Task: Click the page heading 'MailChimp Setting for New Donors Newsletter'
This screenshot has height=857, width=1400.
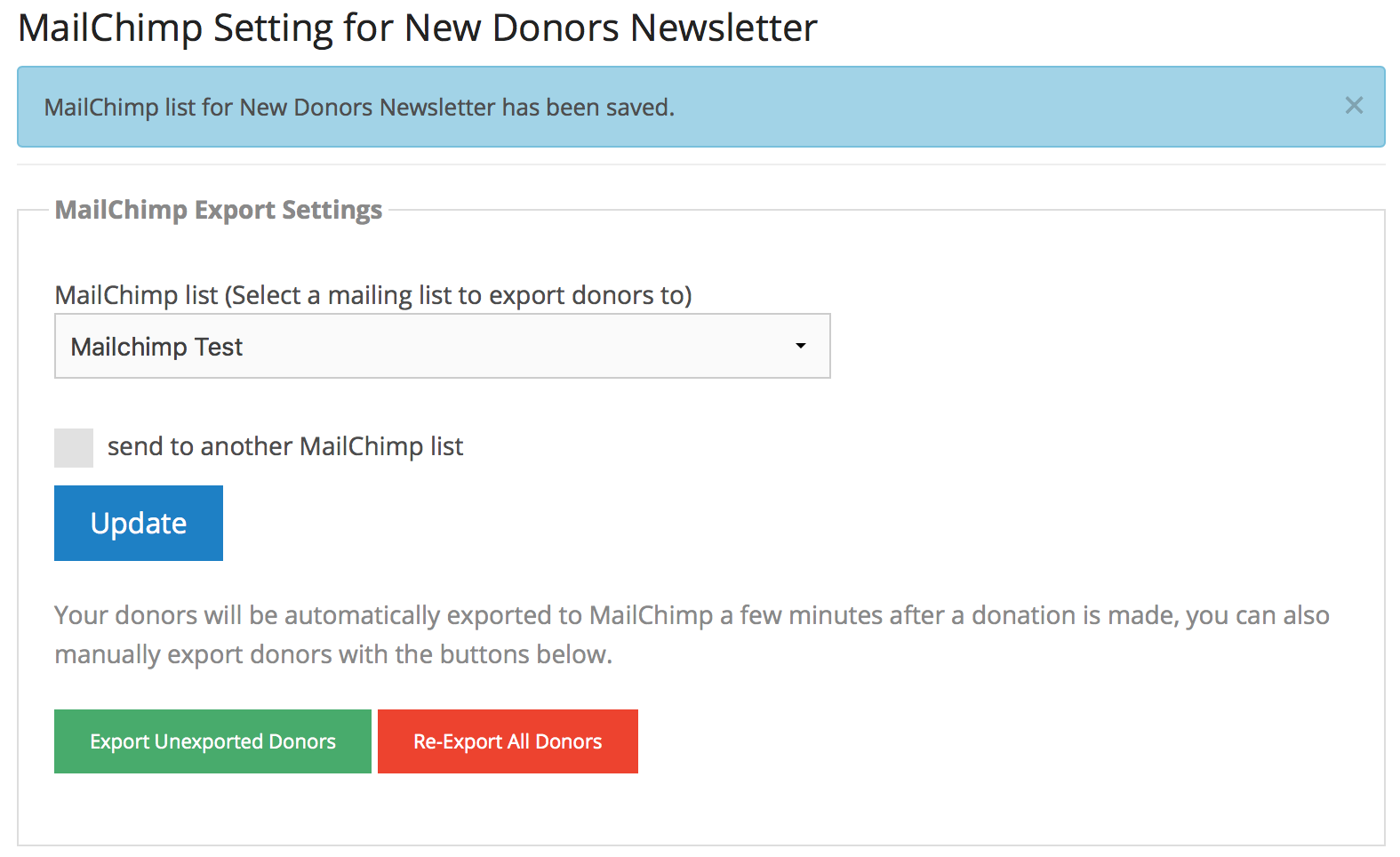Action: click(417, 28)
